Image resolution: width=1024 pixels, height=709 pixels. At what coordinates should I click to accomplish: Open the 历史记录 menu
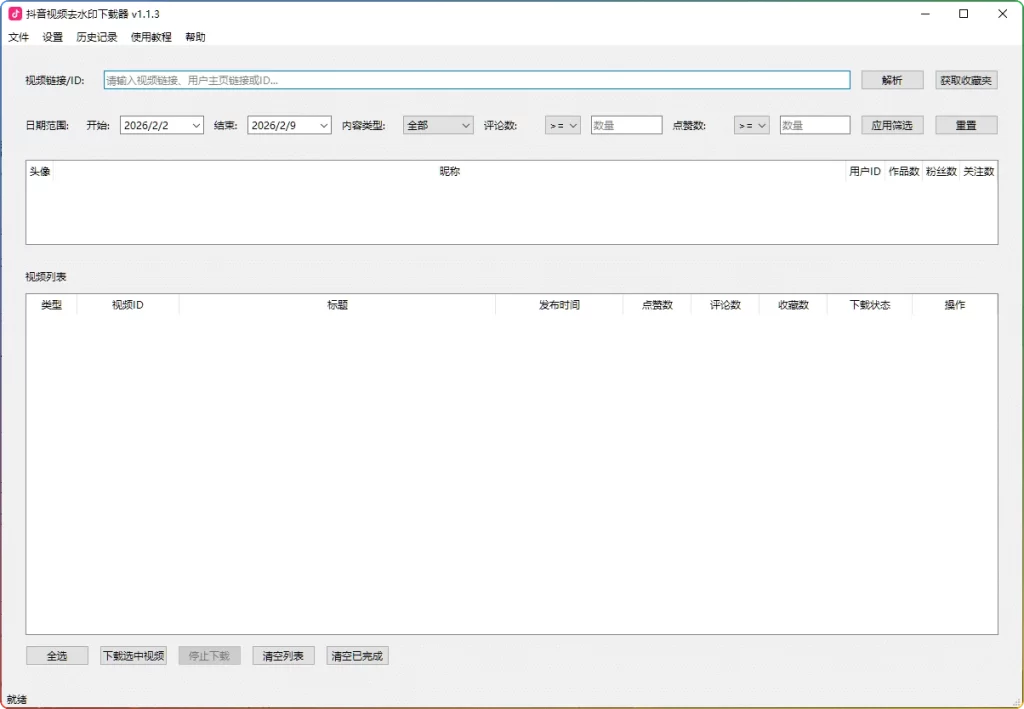pyautogui.click(x=95, y=37)
